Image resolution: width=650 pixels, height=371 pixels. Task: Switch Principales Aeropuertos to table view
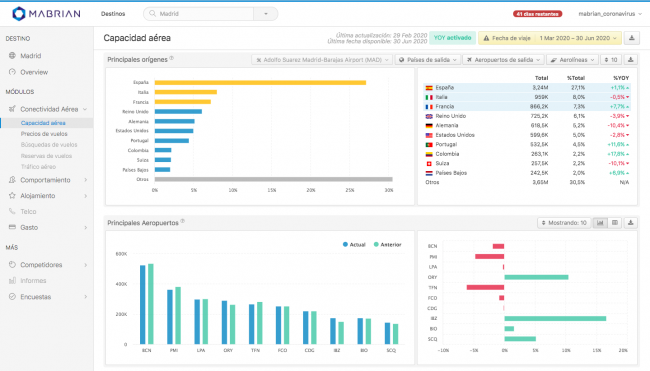(615, 223)
